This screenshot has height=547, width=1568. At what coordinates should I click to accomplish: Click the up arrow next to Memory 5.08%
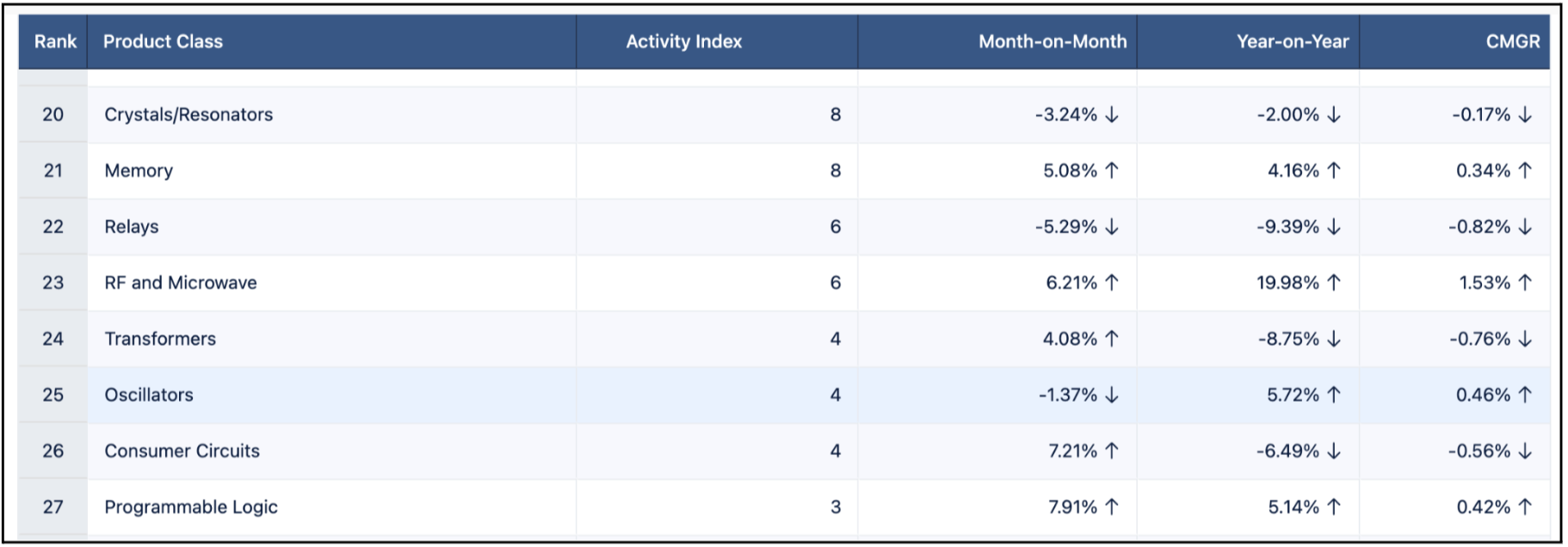1112,171
